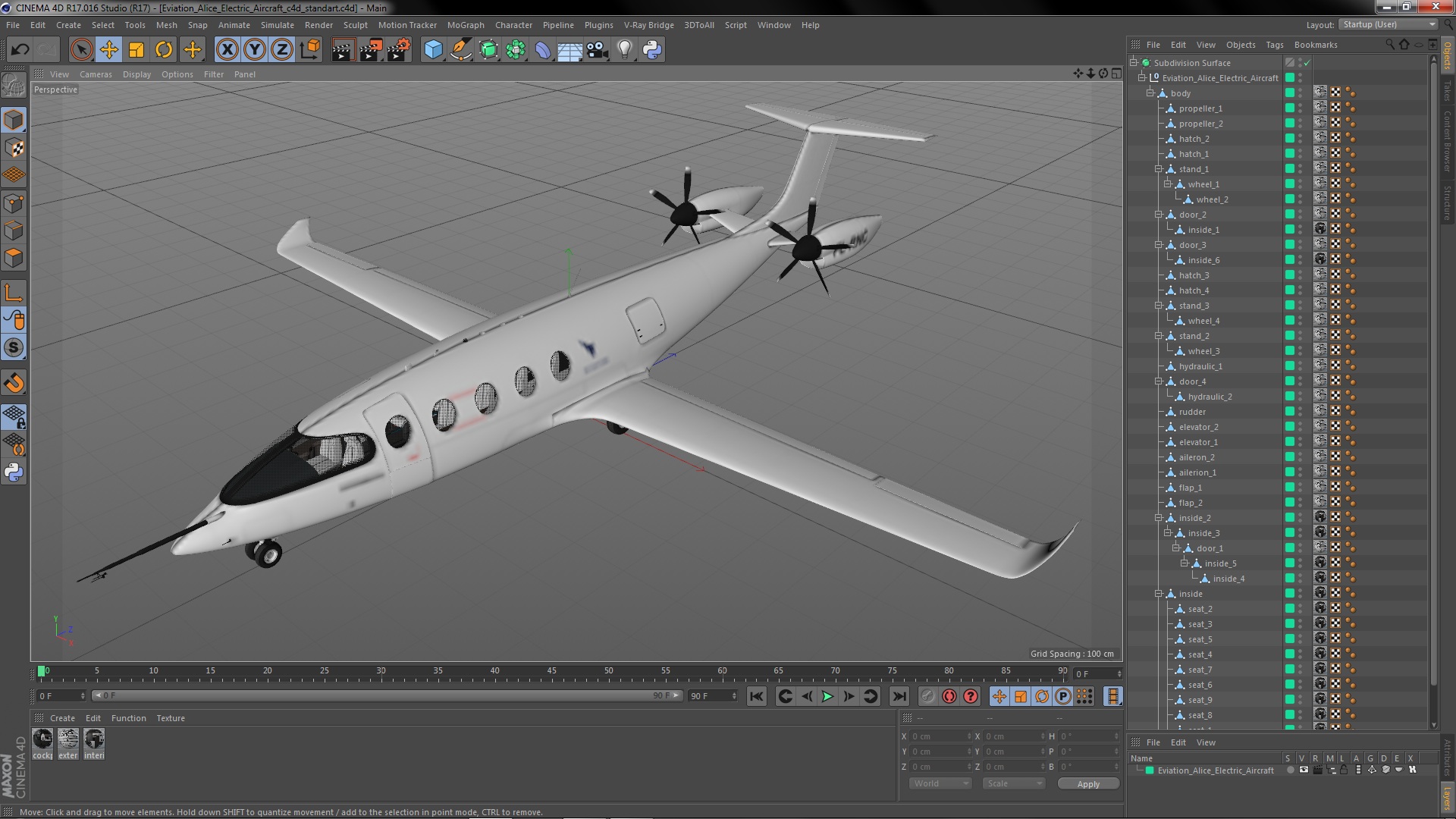Go to end of animation
The width and height of the screenshot is (1456, 819).
click(x=899, y=696)
